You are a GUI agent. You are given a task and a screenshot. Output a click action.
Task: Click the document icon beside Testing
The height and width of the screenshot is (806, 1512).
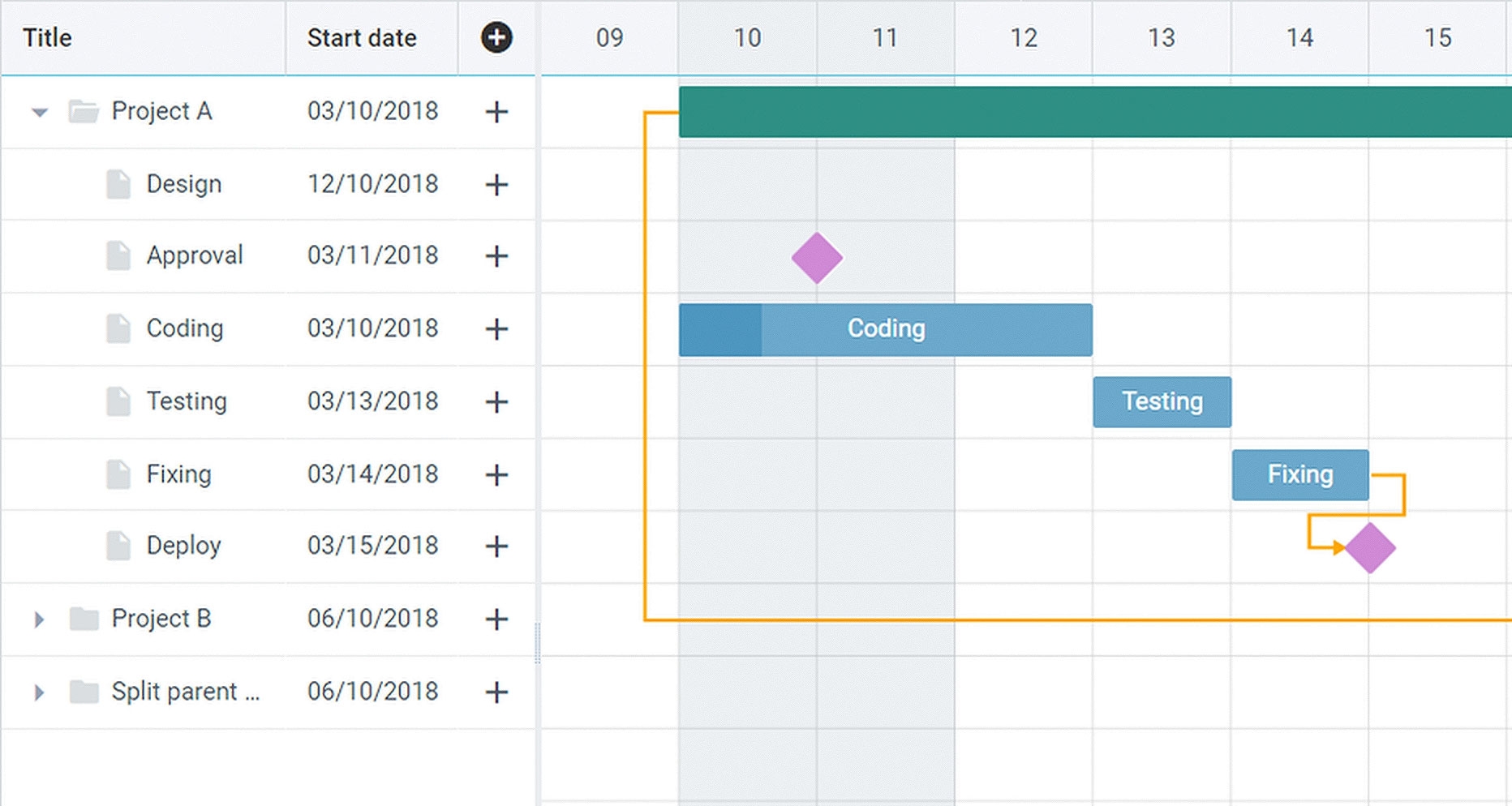coord(118,401)
